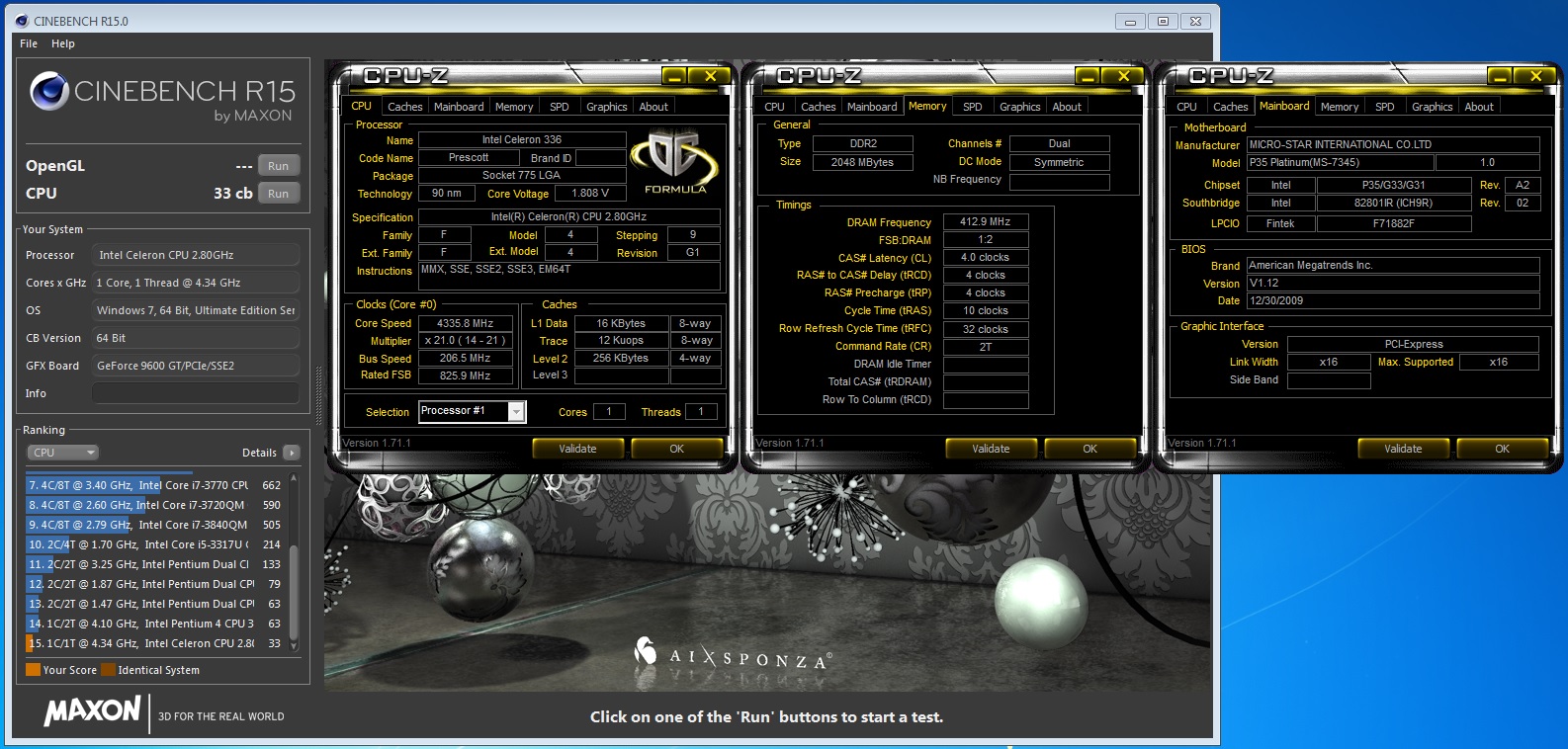The width and height of the screenshot is (1568, 749).
Task: Click Validate in the first CPU-Z window
Action: point(577,449)
